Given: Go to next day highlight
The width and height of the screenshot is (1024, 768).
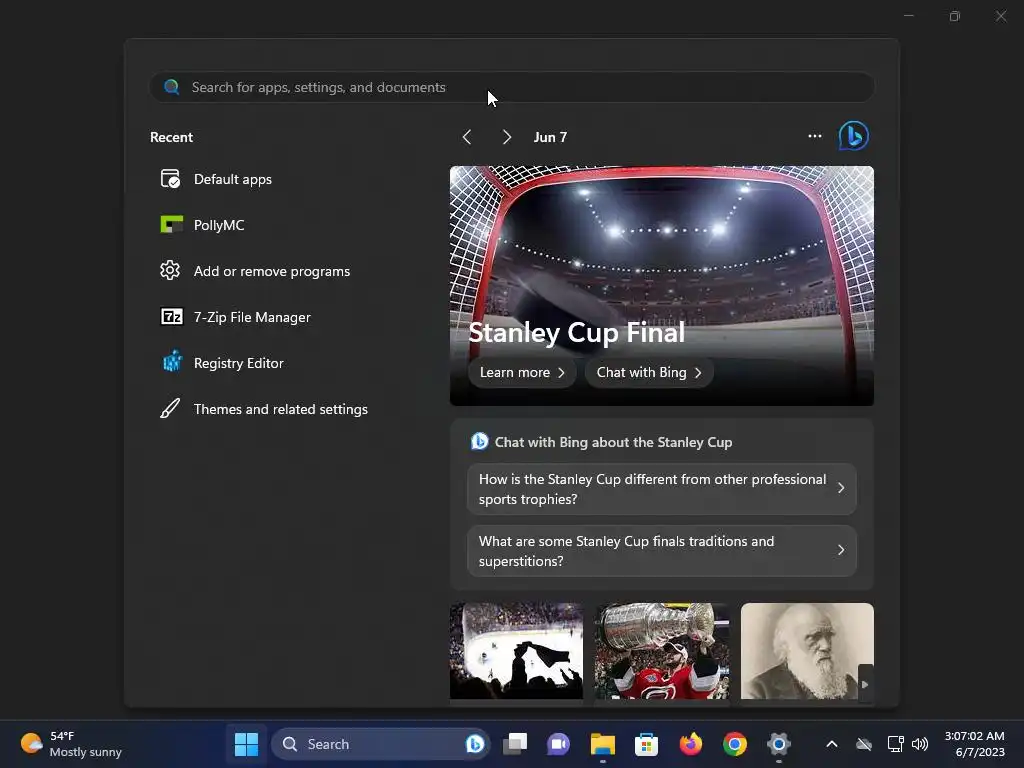Looking at the screenshot, I should (506, 137).
